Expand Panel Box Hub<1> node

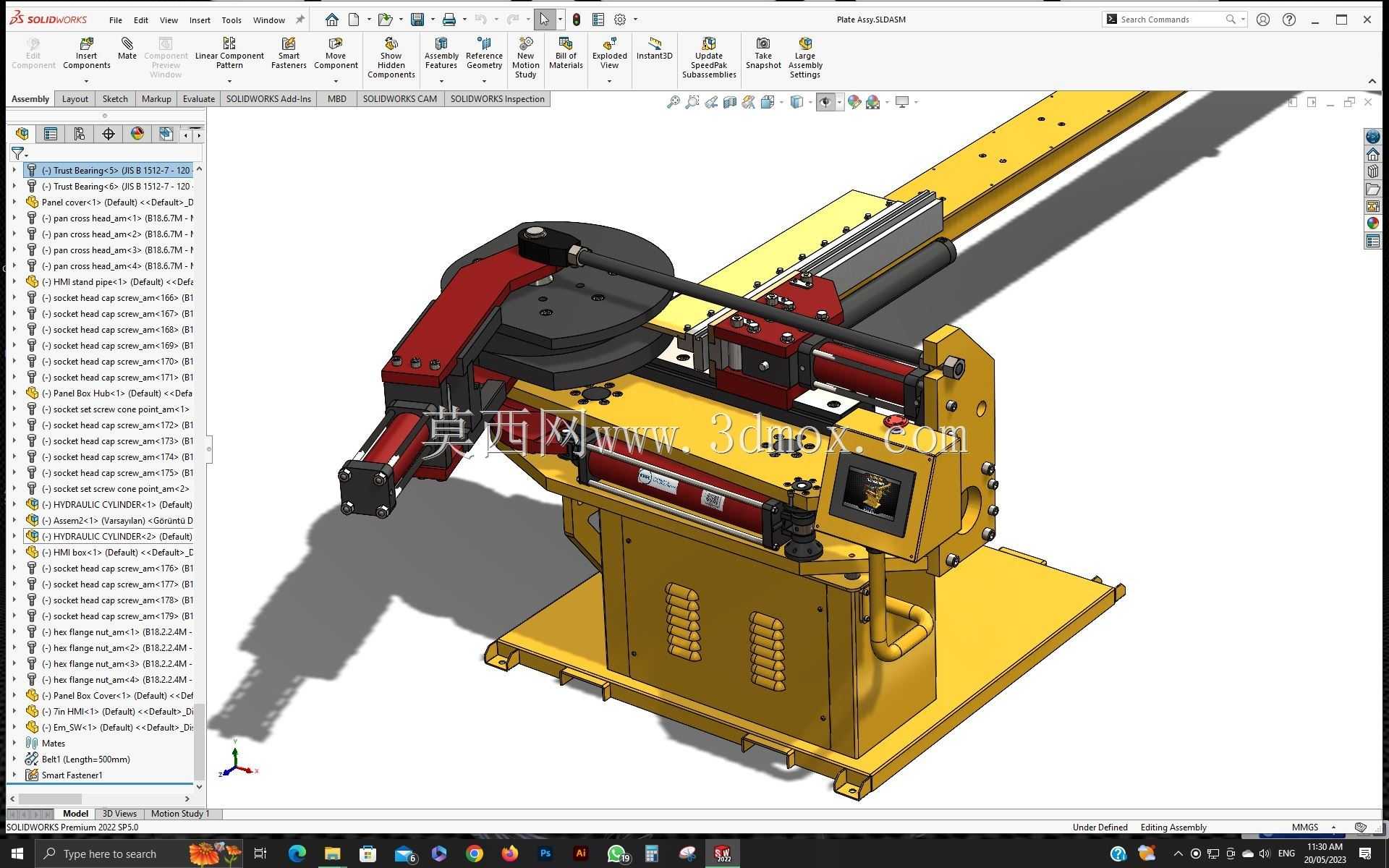click(14, 393)
